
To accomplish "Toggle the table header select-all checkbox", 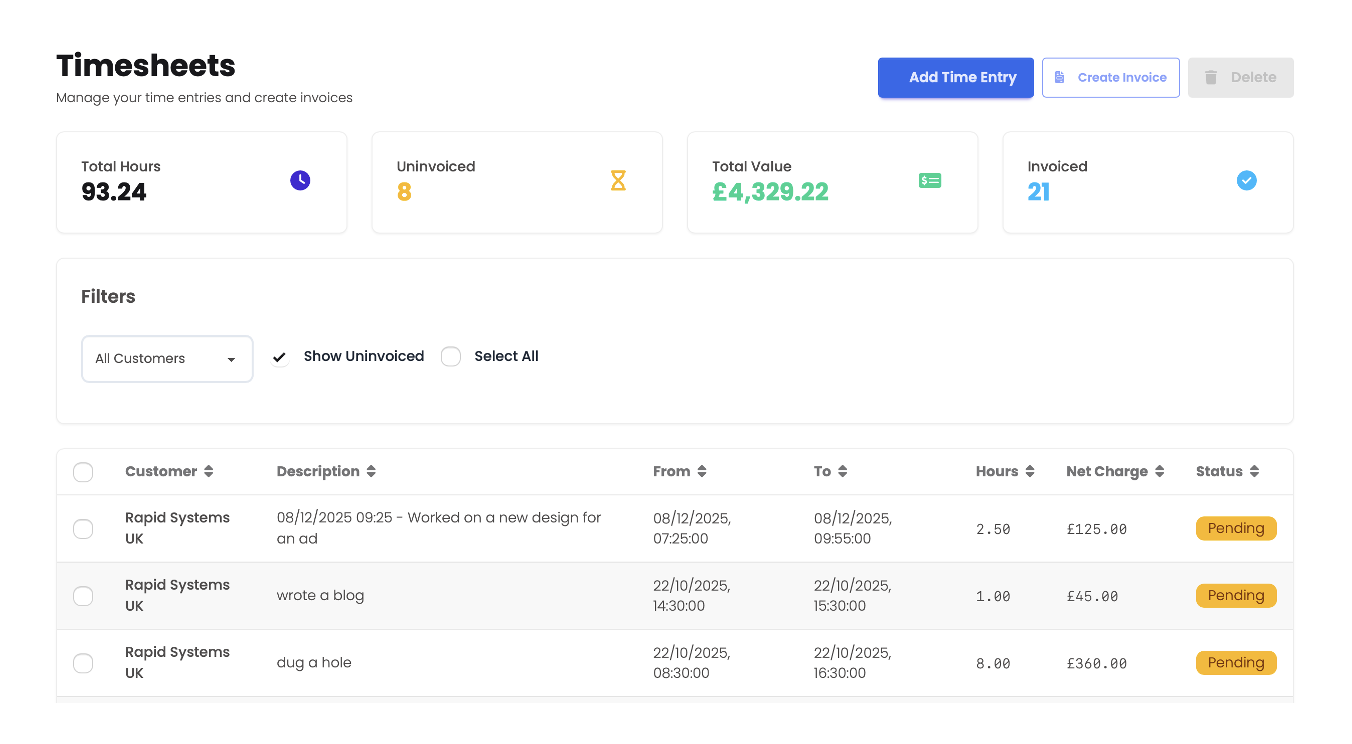I will tap(83, 472).
